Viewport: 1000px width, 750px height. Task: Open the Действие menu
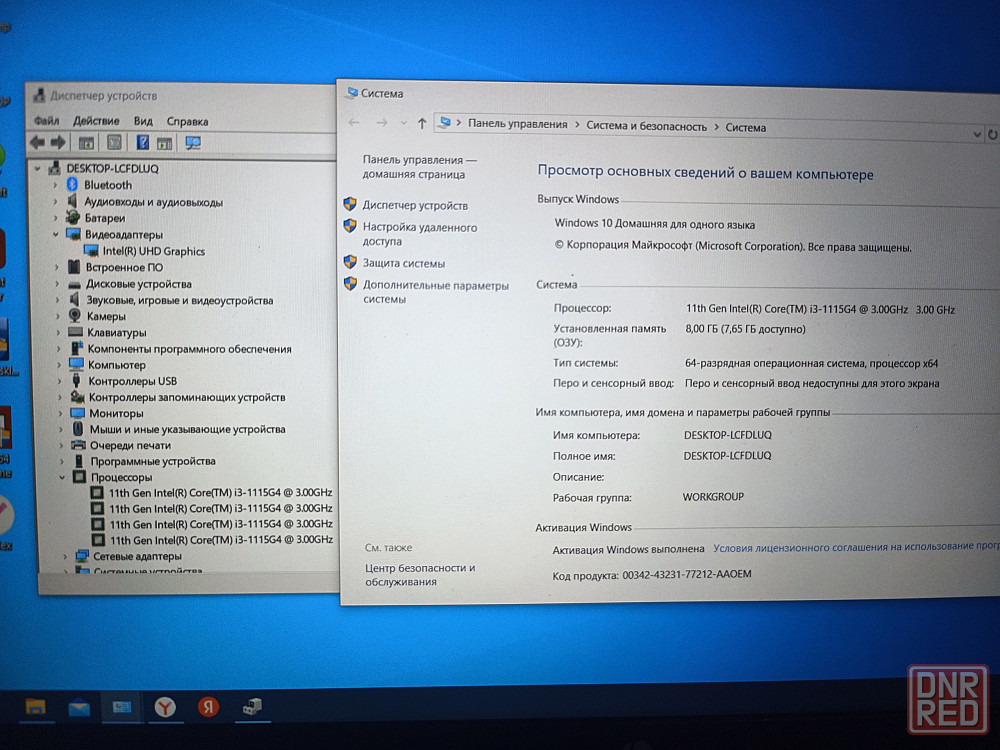pos(96,121)
